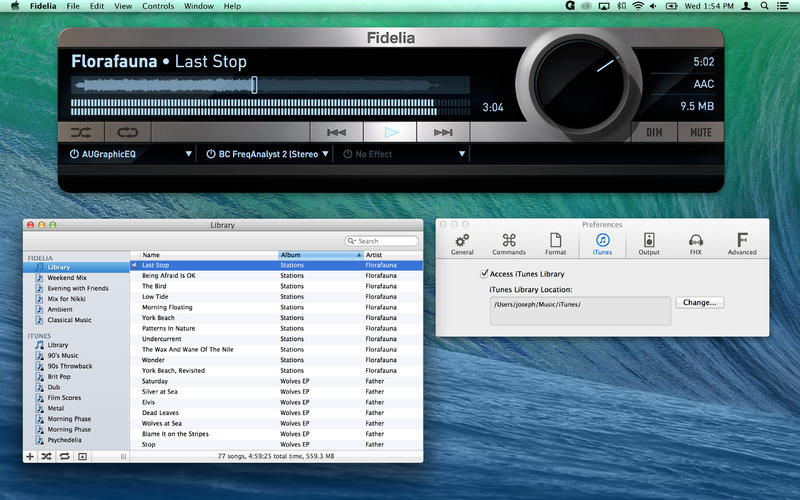Toggle the AUGraphicEQ effect power button
800x500 pixels.
tap(74, 154)
